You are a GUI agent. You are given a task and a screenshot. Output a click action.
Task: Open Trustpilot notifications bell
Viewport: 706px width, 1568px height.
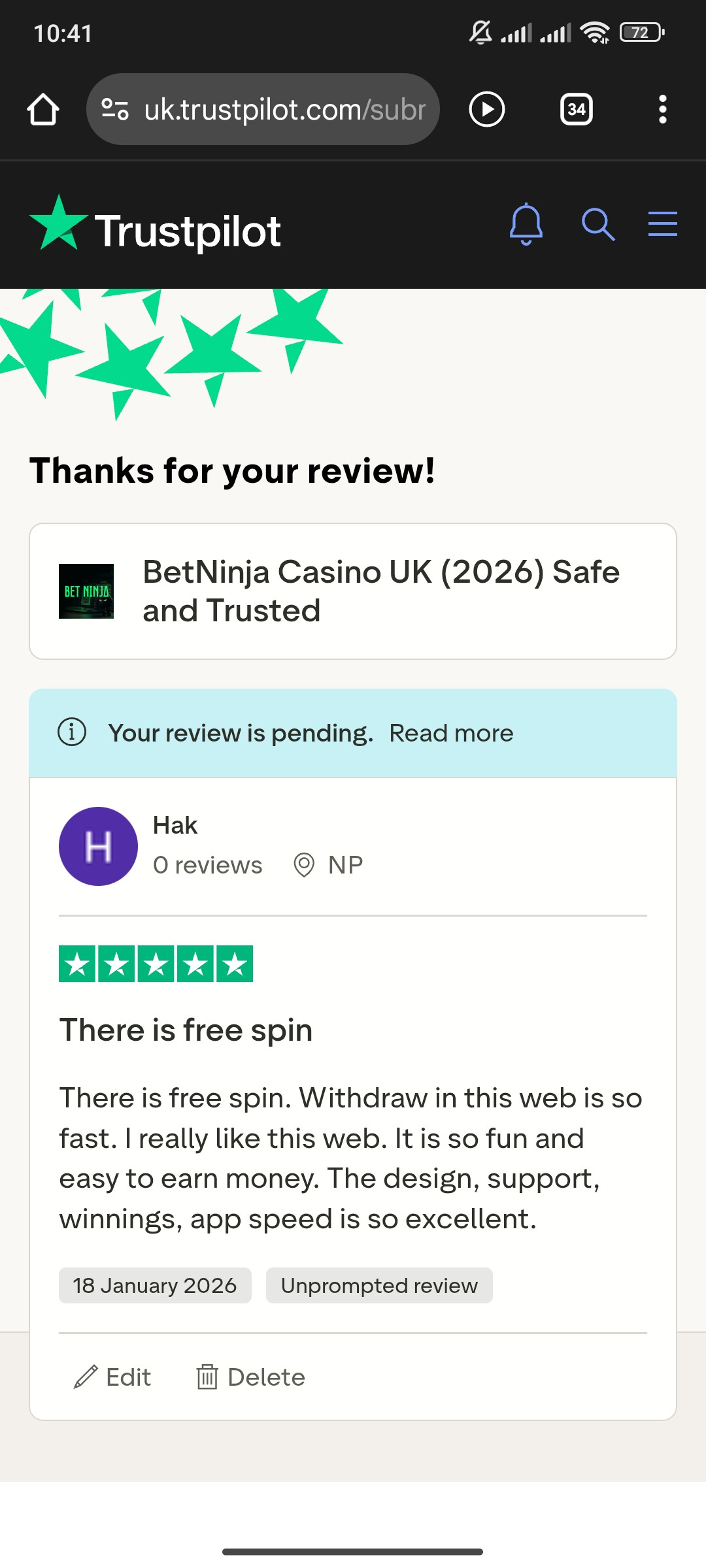526,225
